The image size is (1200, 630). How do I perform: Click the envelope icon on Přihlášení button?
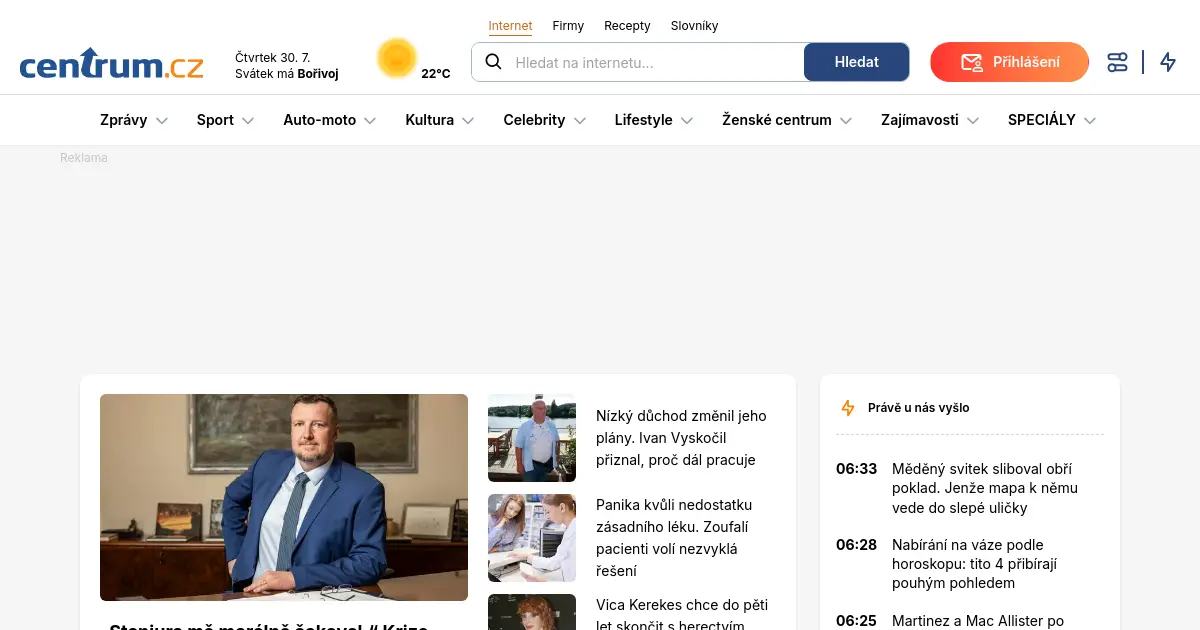[x=971, y=62]
